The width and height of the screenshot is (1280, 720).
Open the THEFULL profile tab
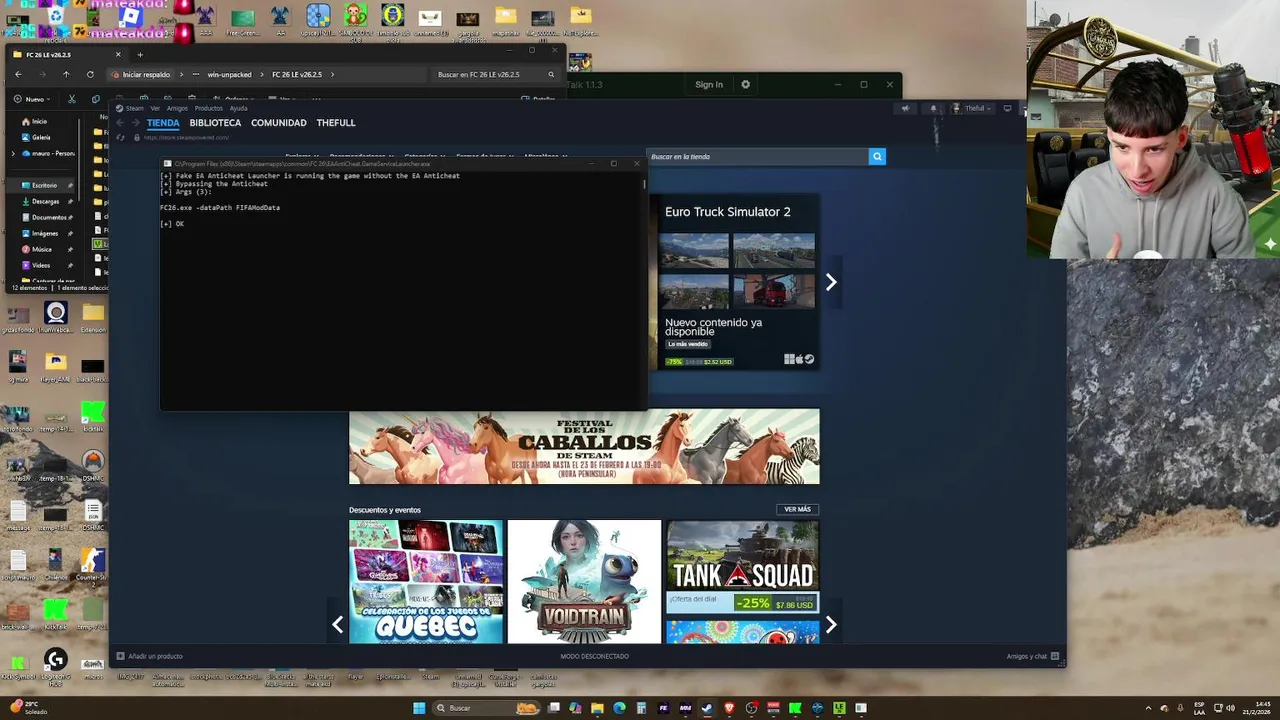click(x=336, y=123)
